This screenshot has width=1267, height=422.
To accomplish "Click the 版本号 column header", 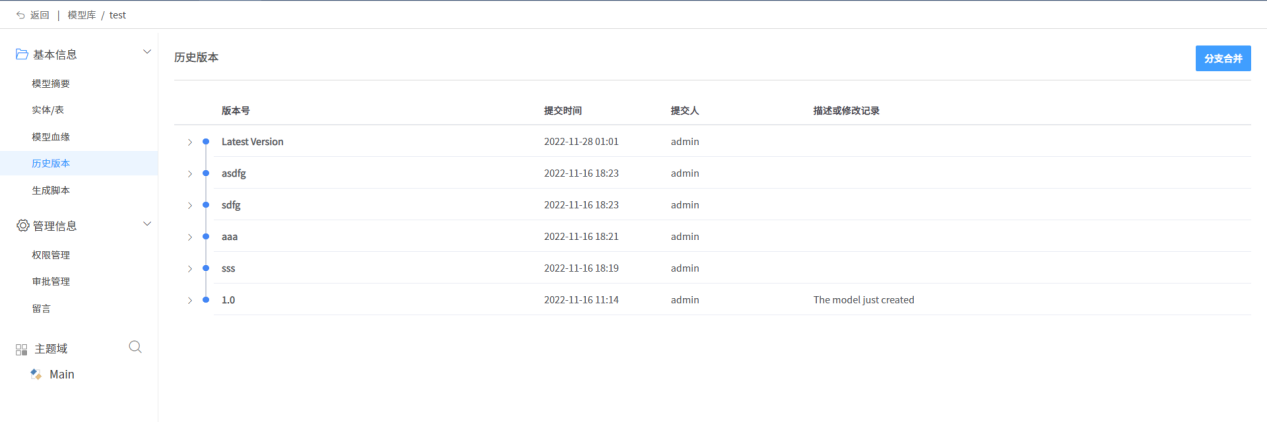I will pyautogui.click(x=236, y=110).
